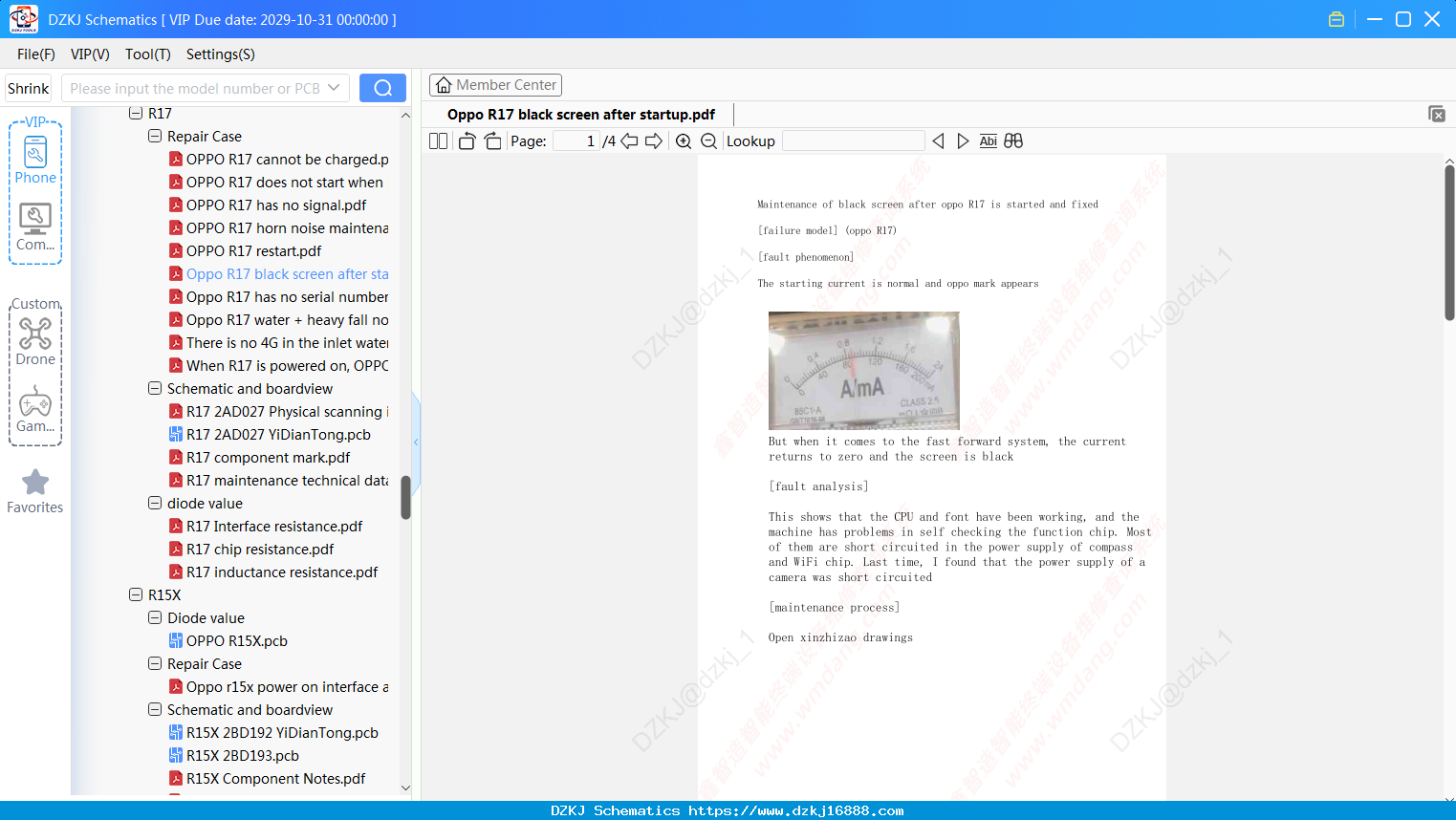Go to the previous PDF page arrow

click(x=629, y=141)
